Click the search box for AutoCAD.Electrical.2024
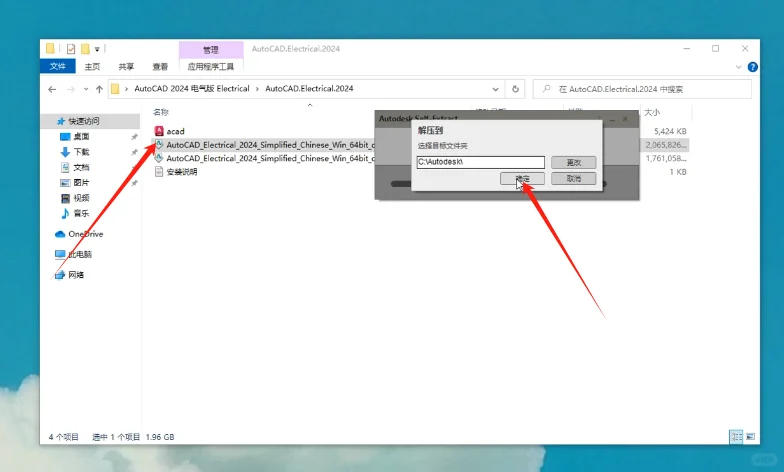The height and width of the screenshot is (472, 784). [642, 89]
